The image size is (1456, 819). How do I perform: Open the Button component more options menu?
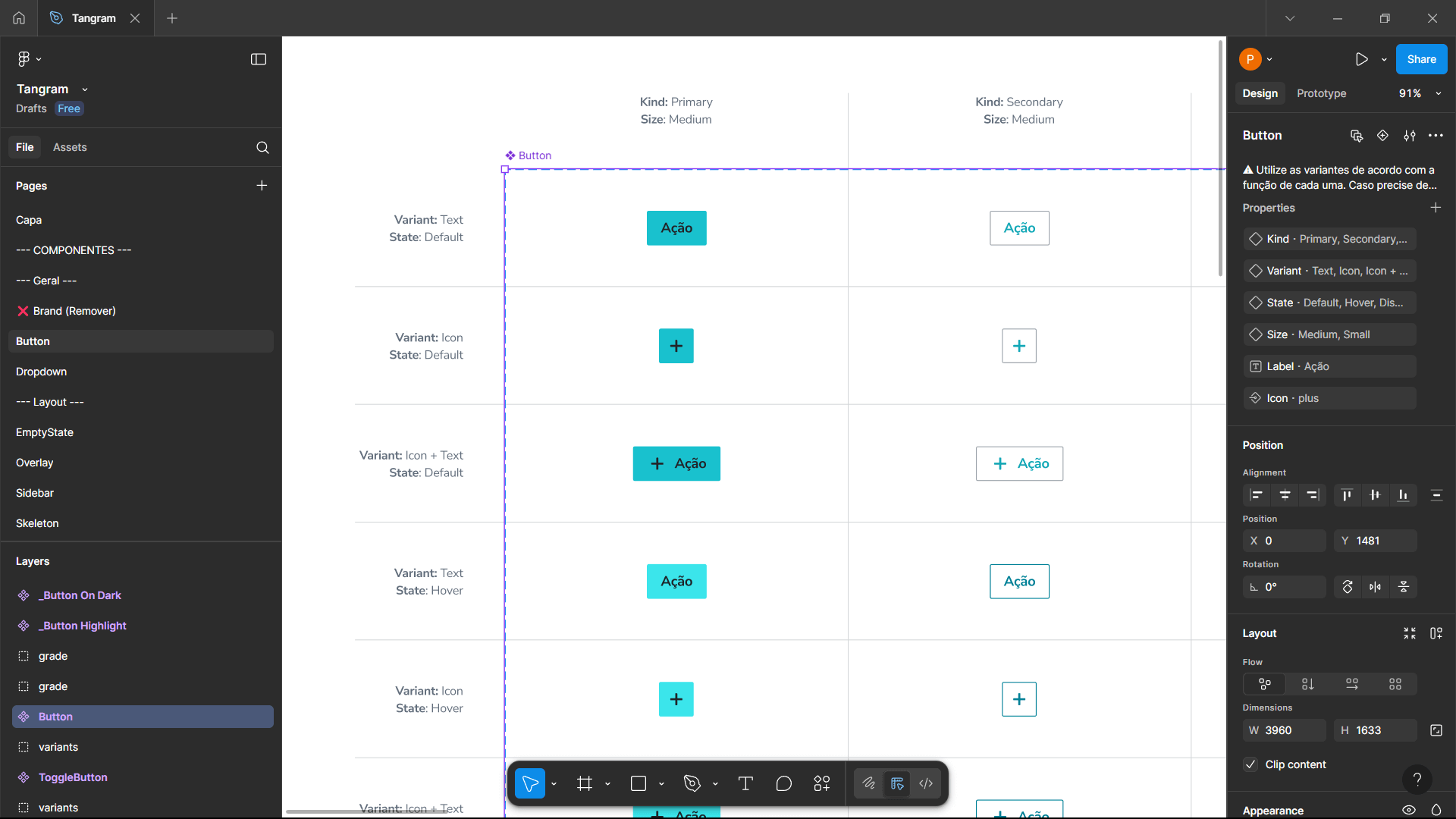point(1436,136)
